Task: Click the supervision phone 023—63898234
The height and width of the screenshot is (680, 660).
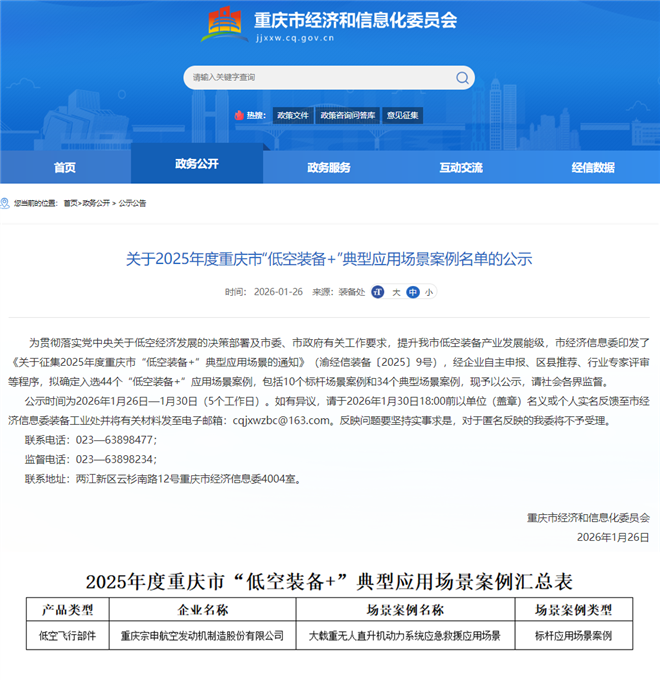Action: (x=114, y=459)
